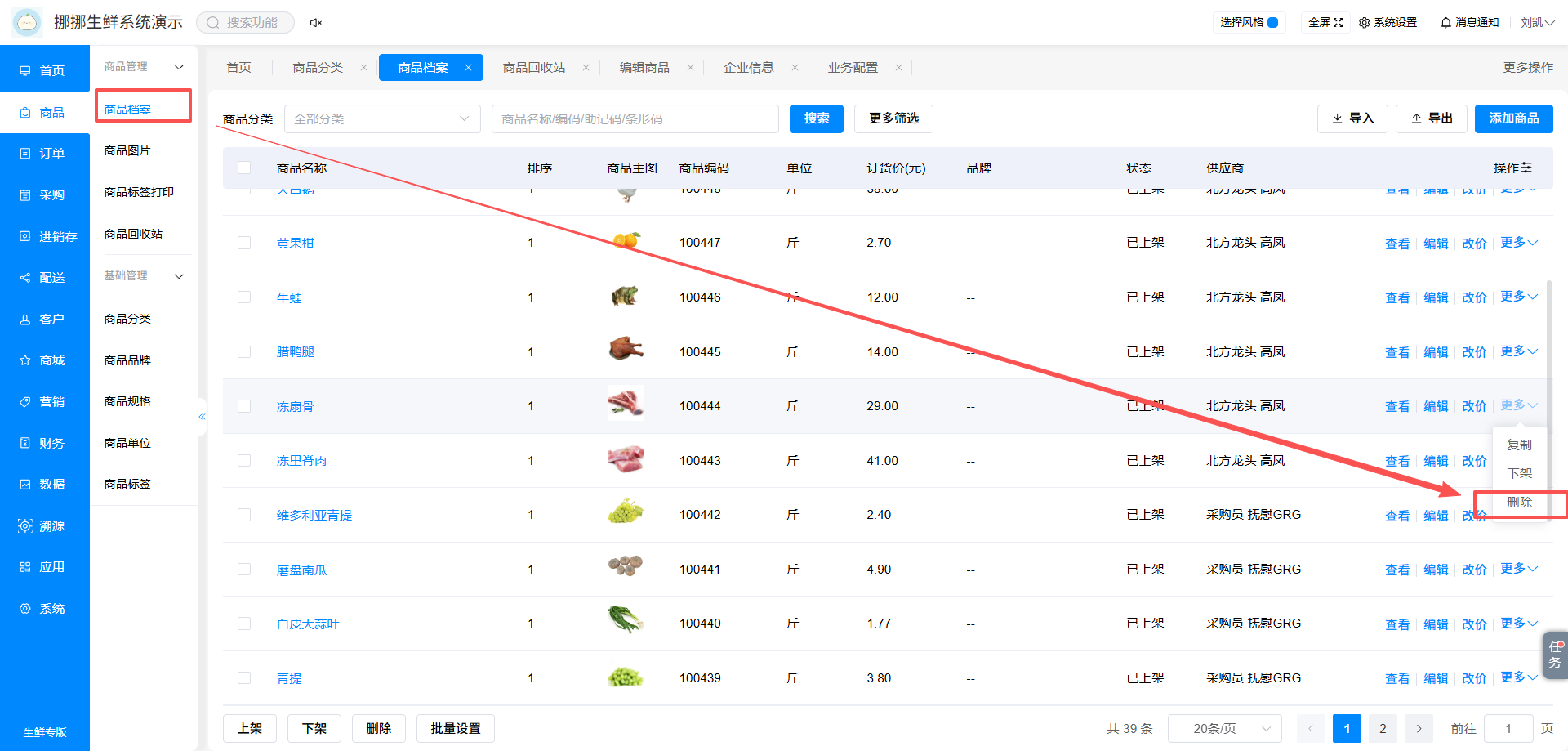Click the 冻扇骨 product thumbnail
The image size is (1568, 751).
(x=626, y=404)
